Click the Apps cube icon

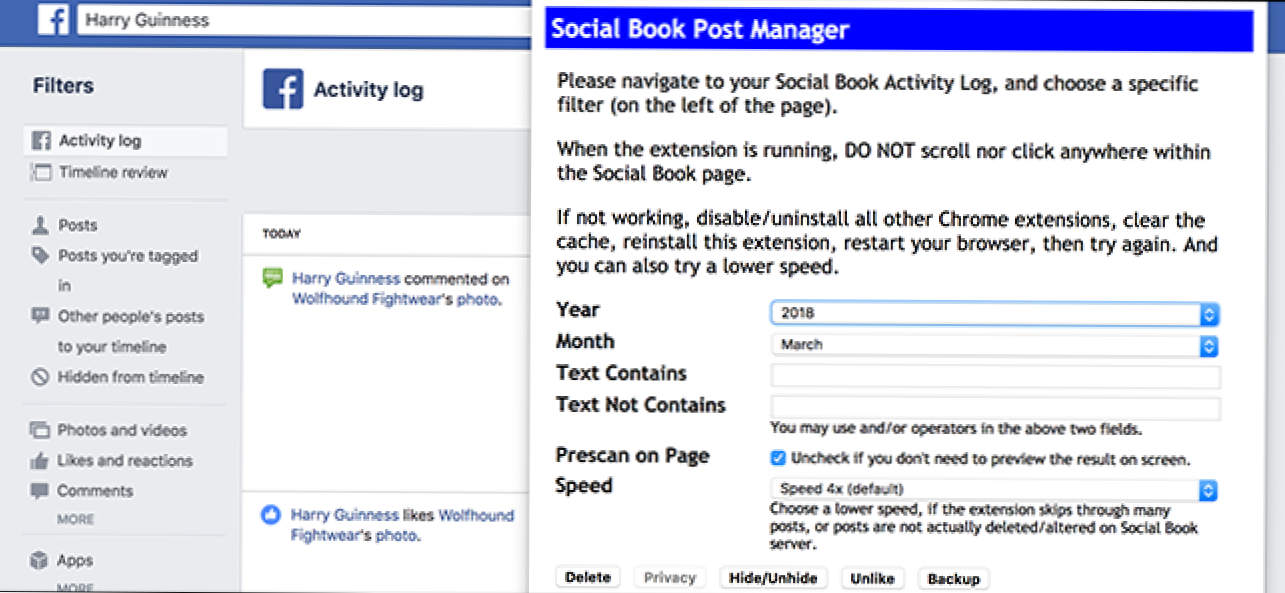[40, 560]
